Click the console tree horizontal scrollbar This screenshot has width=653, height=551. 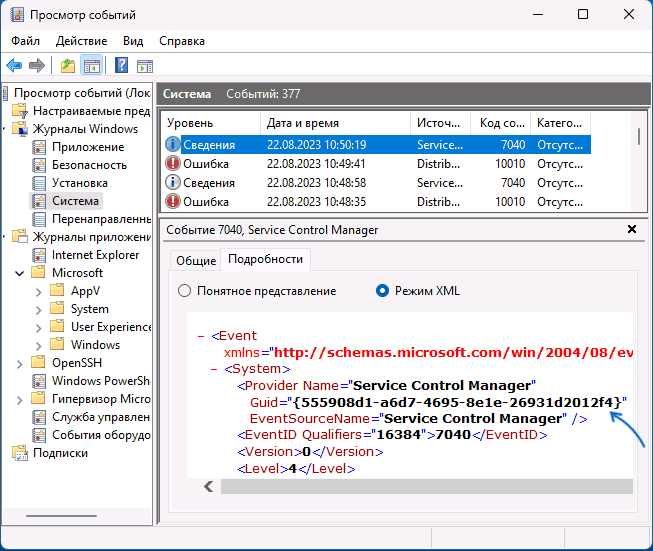pos(61,516)
